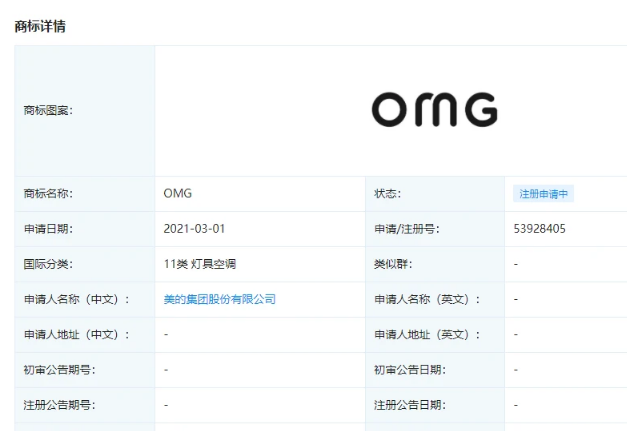Image resolution: width=627 pixels, height=431 pixels.
Task: Select the application date 2021-03-01
Action: pyautogui.click(x=194, y=229)
